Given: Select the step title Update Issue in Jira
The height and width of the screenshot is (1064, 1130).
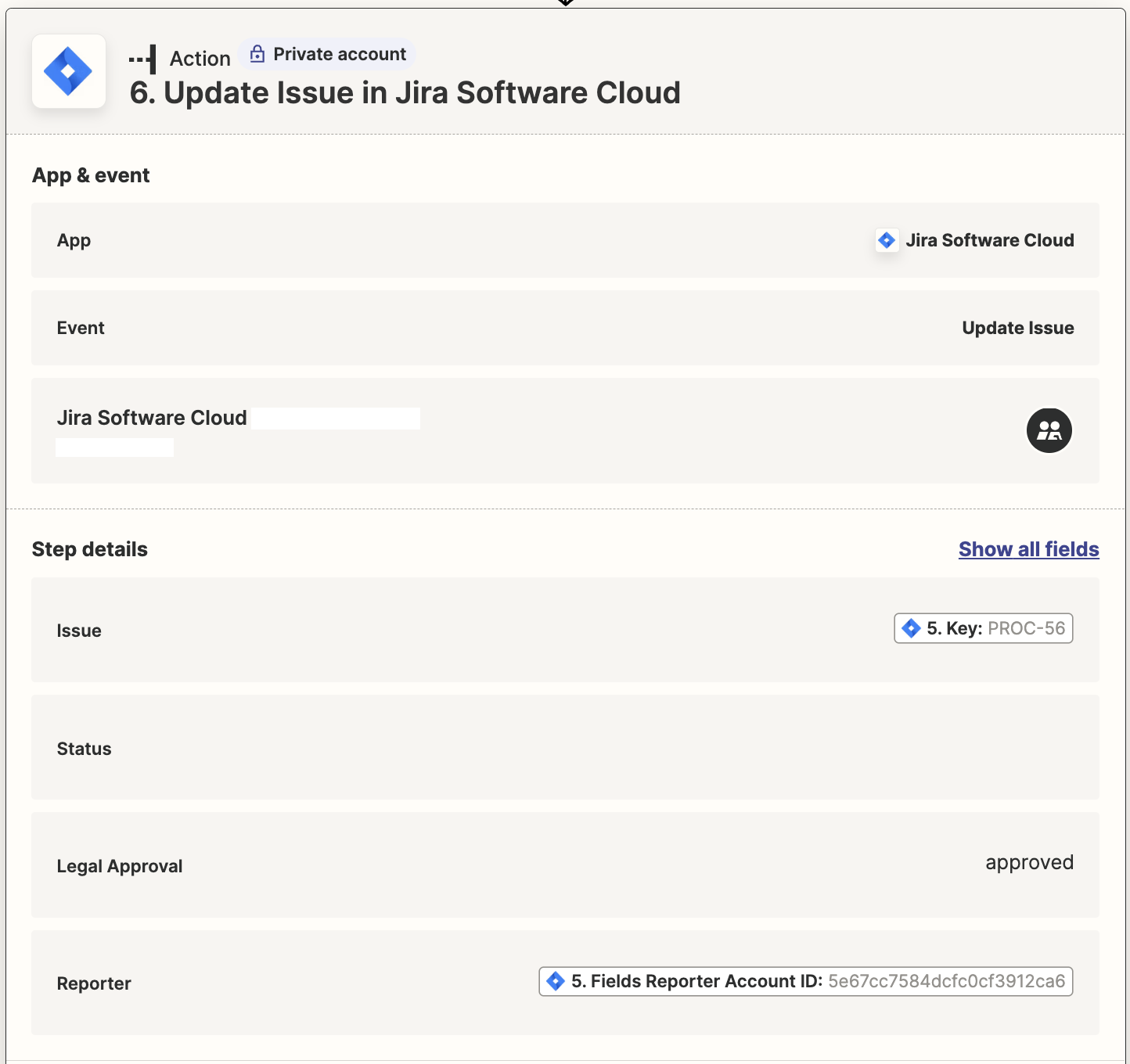Looking at the screenshot, I should [x=405, y=92].
